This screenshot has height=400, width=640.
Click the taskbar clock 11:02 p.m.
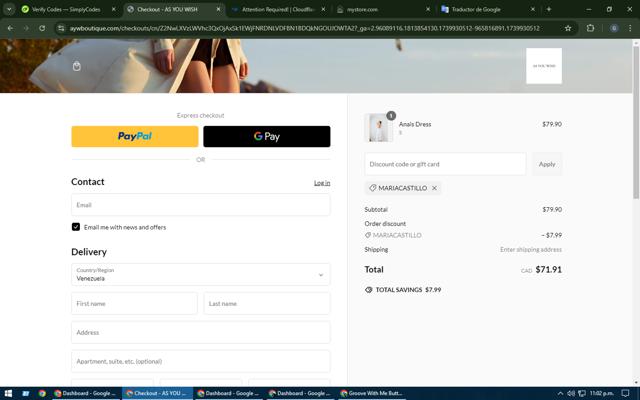click(602, 393)
